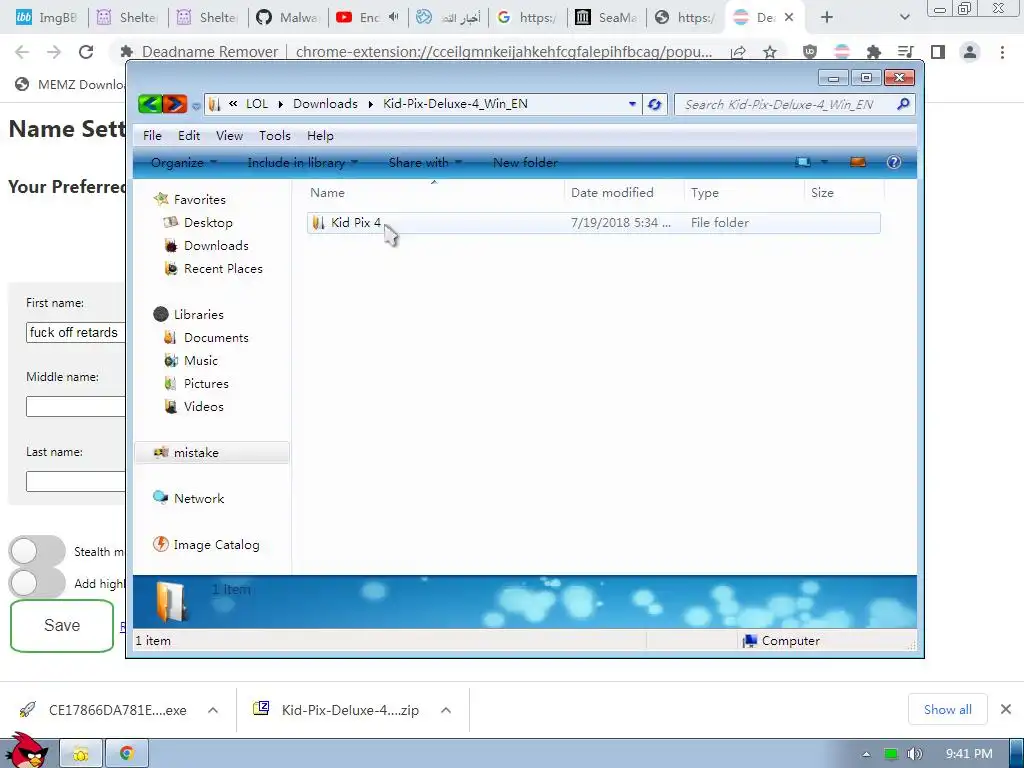Share this page from Chrome address bar

tap(738, 52)
